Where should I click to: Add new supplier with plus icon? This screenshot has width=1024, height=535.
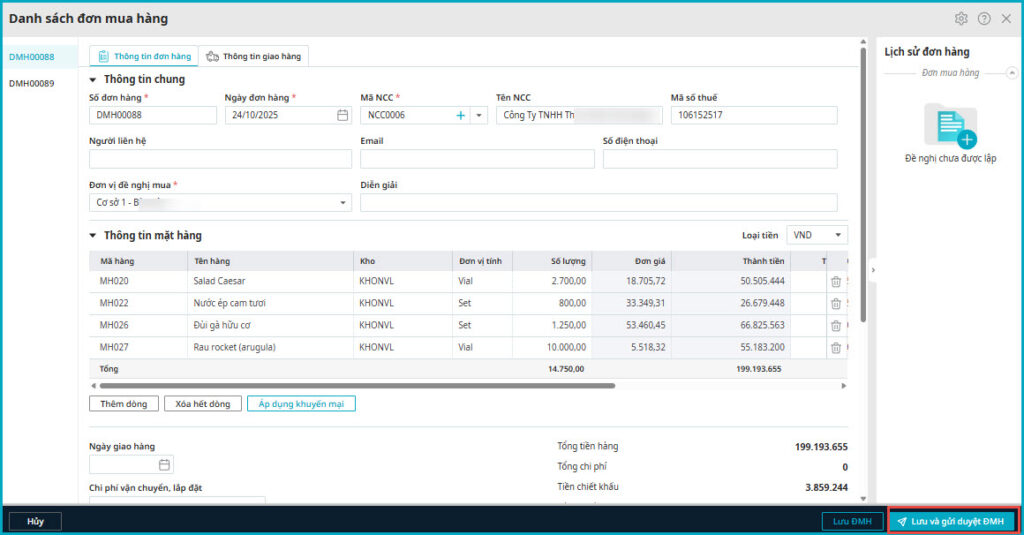pyautogui.click(x=461, y=115)
